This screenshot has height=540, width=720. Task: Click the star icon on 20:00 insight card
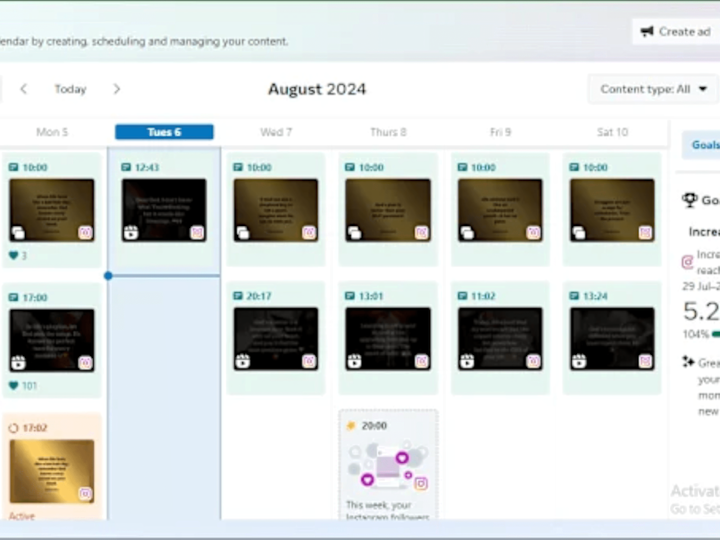click(x=351, y=426)
